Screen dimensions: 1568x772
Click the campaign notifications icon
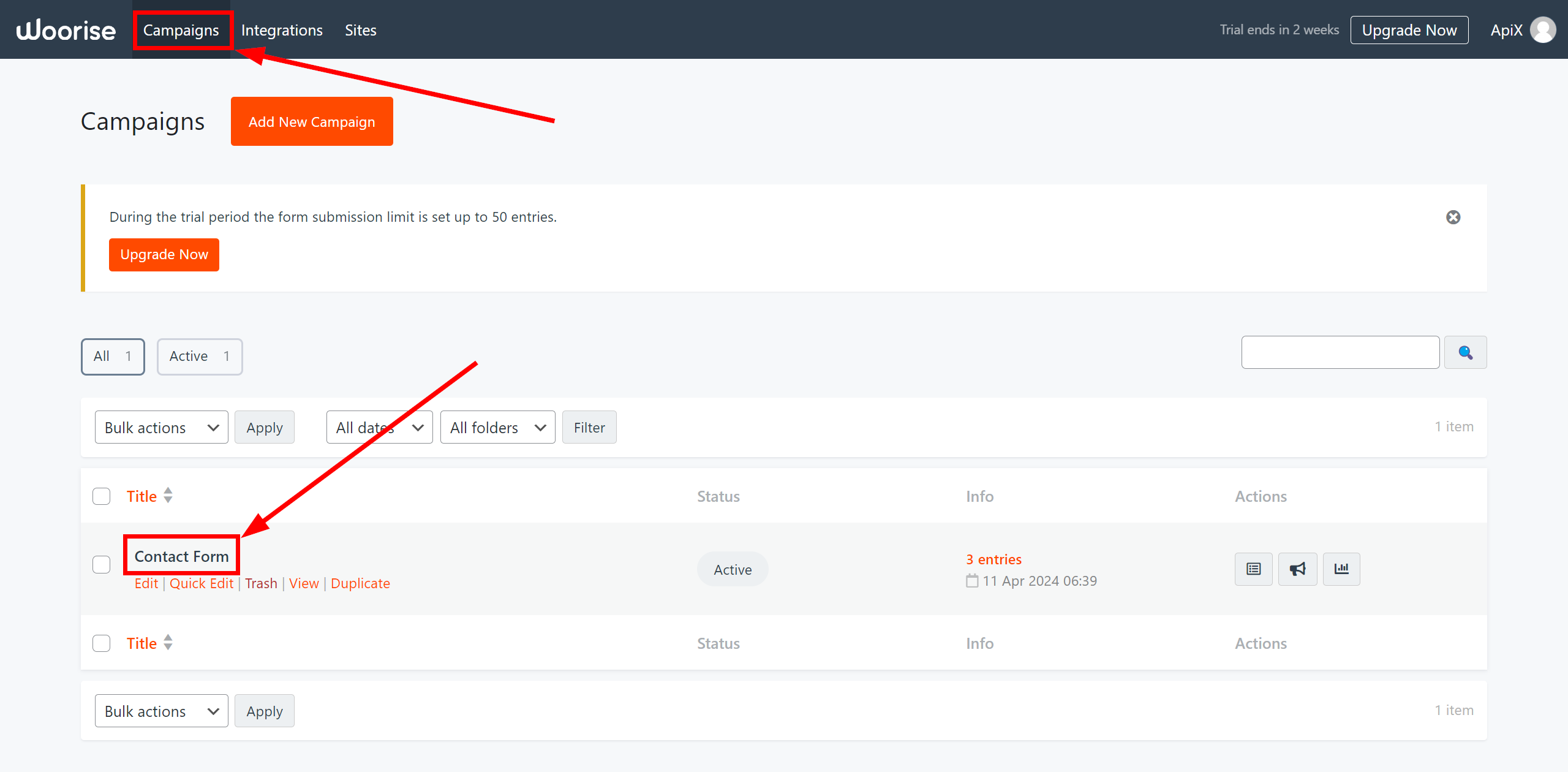tap(1297, 568)
